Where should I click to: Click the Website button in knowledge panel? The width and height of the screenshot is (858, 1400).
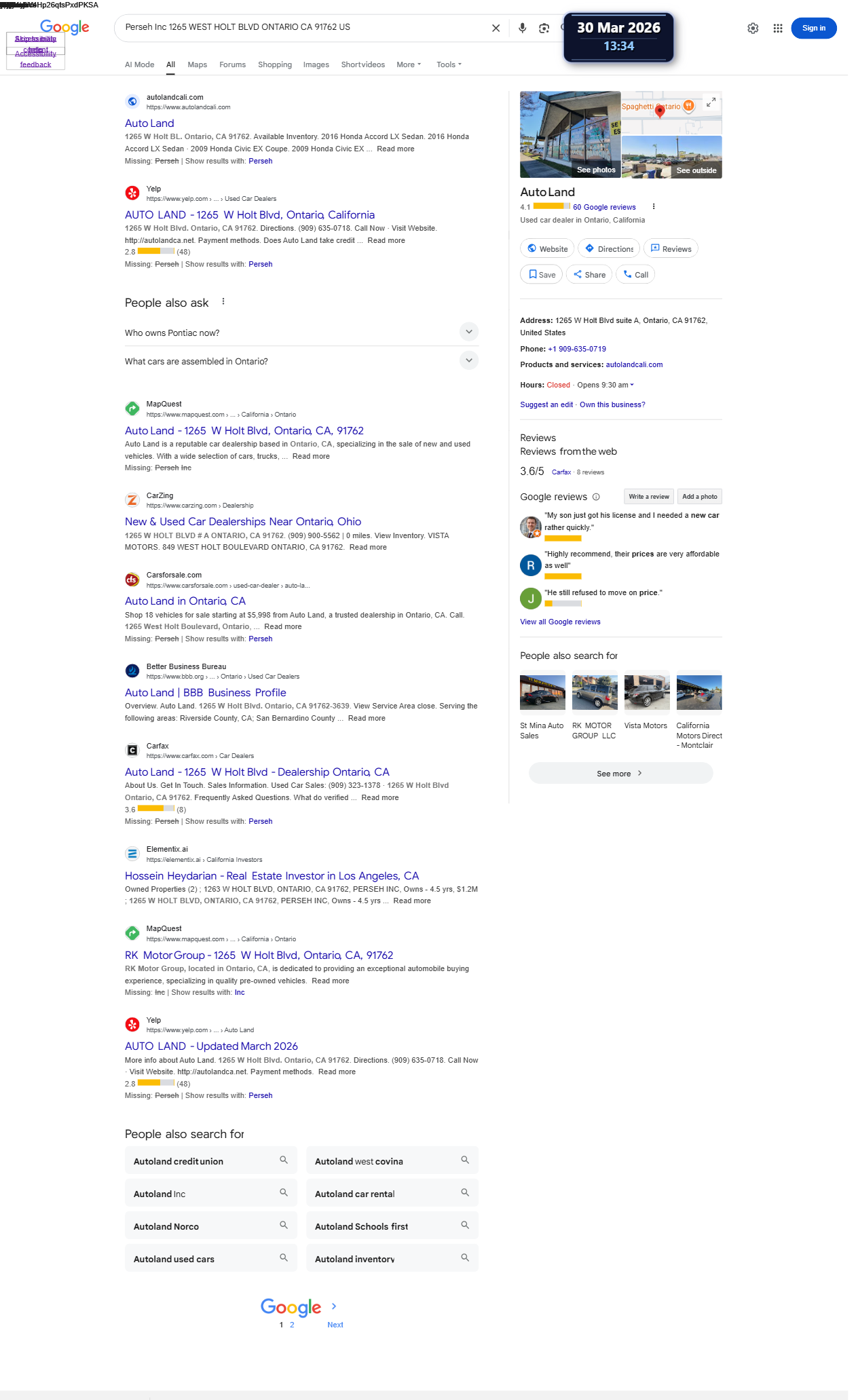point(548,248)
